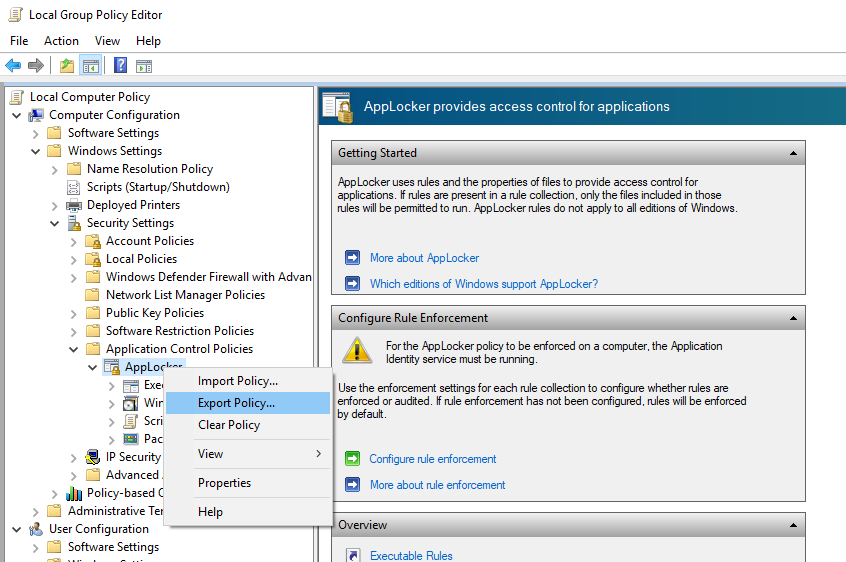Click the Local Policies folder icon

pyautogui.click(x=93, y=259)
